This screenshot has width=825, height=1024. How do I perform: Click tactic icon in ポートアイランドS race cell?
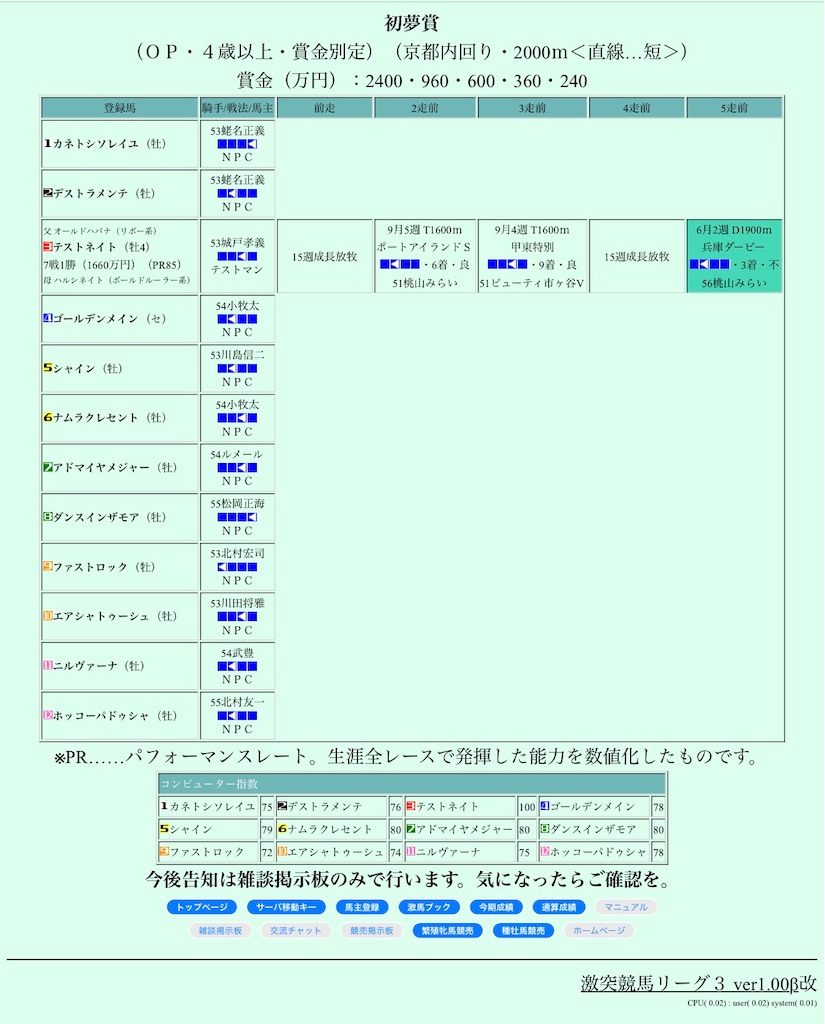(400, 264)
